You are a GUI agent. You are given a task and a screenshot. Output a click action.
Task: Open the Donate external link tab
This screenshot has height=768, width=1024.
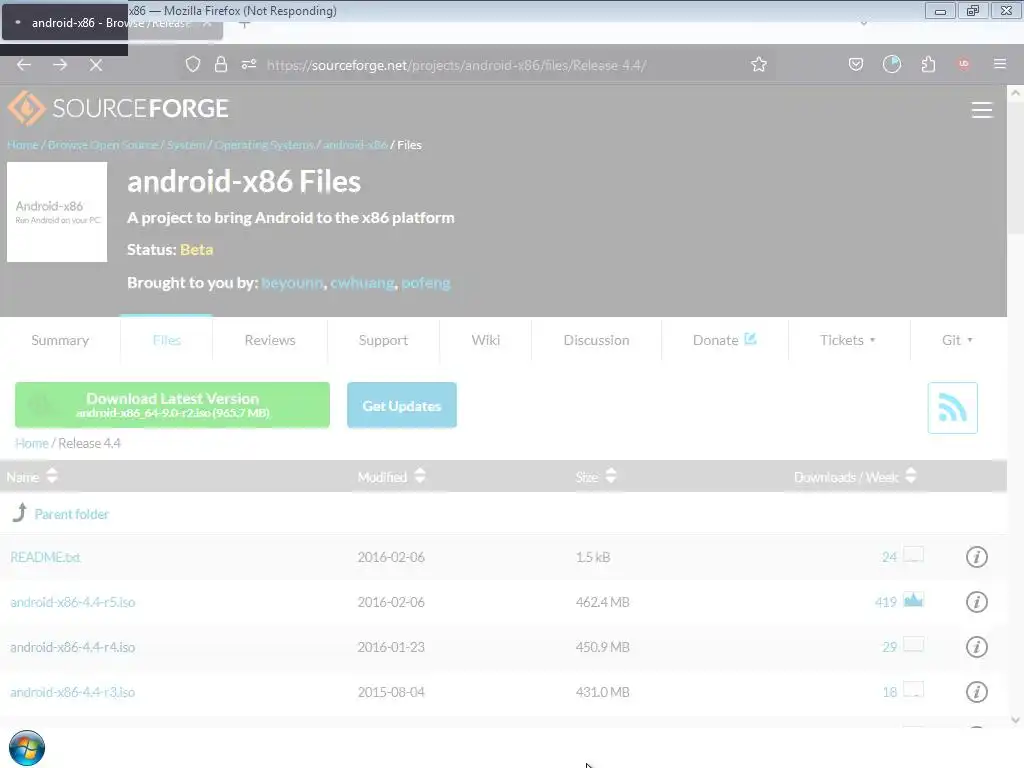[x=724, y=340]
